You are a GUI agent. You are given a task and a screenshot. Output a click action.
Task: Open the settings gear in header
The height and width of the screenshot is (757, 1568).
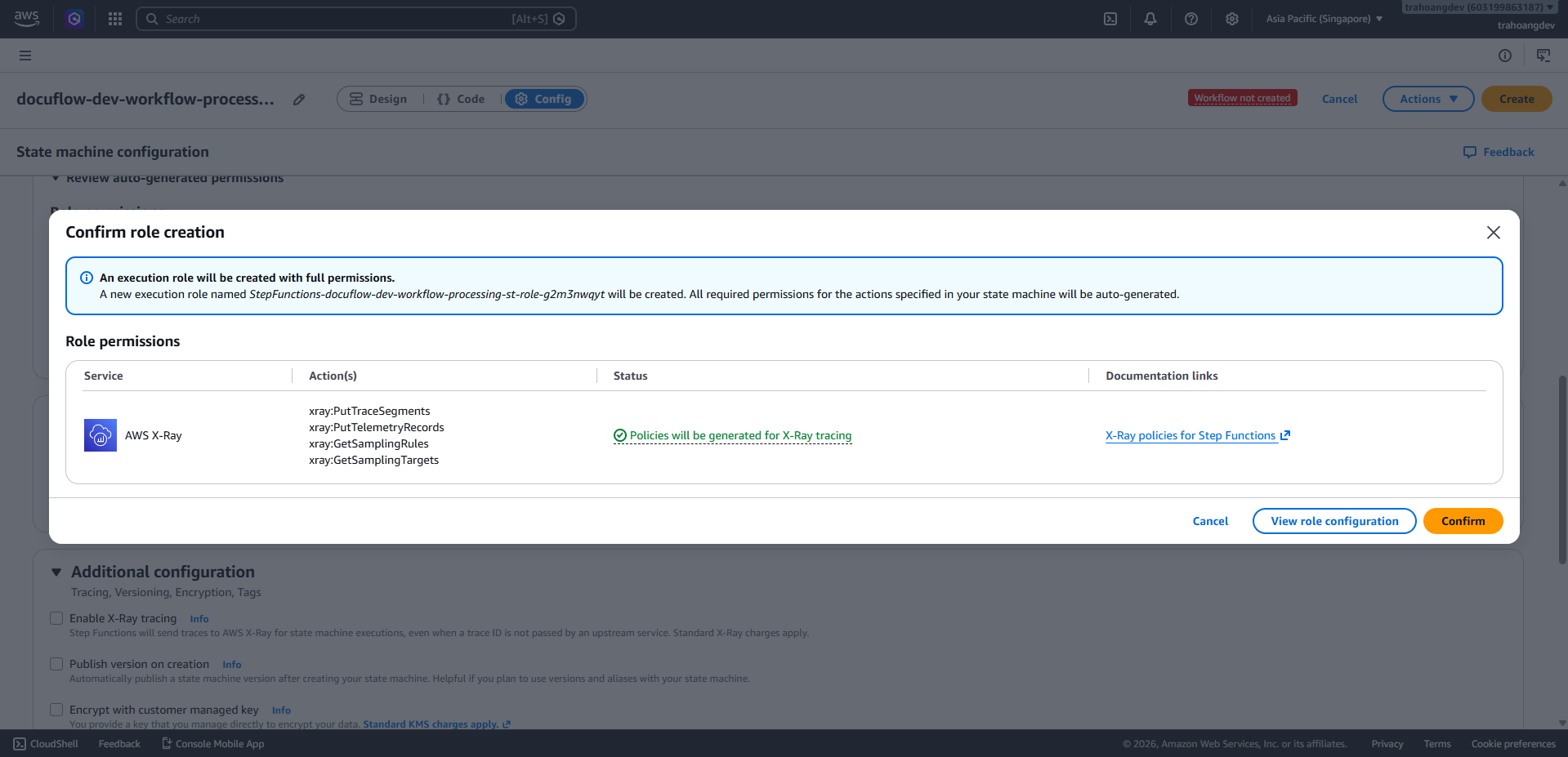pyautogui.click(x=1232, y=19)
